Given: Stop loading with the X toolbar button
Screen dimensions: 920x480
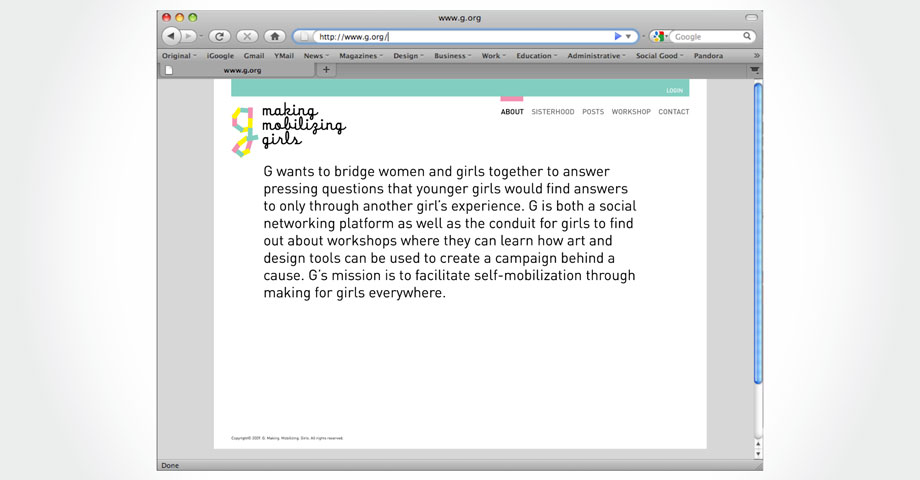Looking at the screenshot, I should (247, 36).
